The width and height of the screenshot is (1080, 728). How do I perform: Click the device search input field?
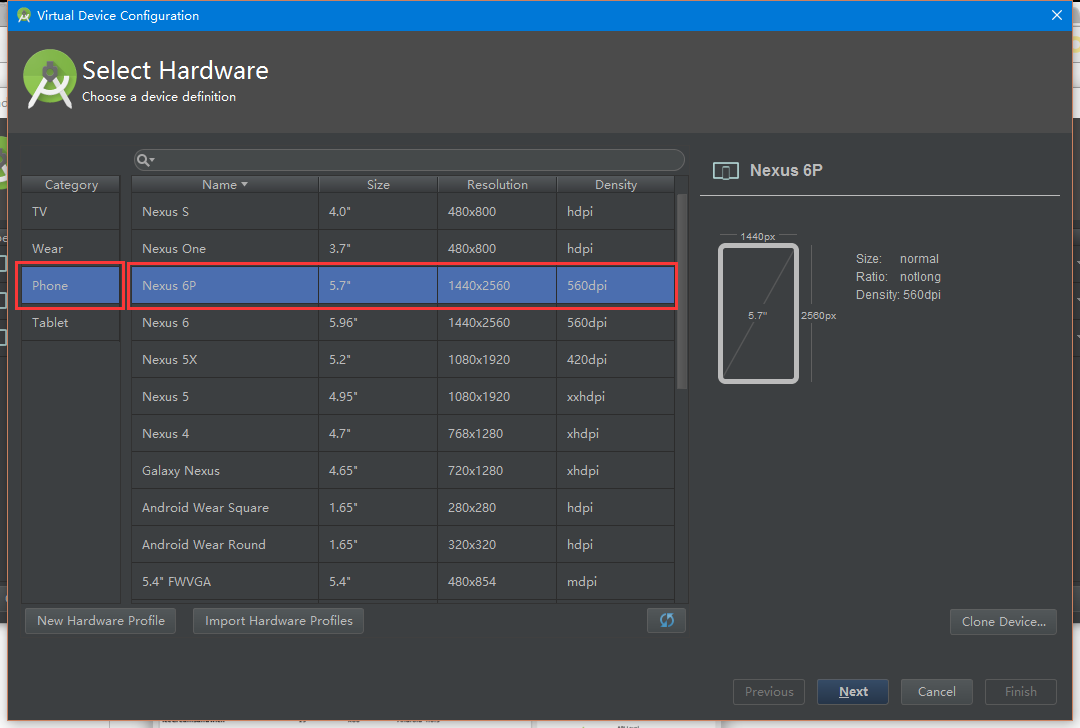[x=415, y=160]
